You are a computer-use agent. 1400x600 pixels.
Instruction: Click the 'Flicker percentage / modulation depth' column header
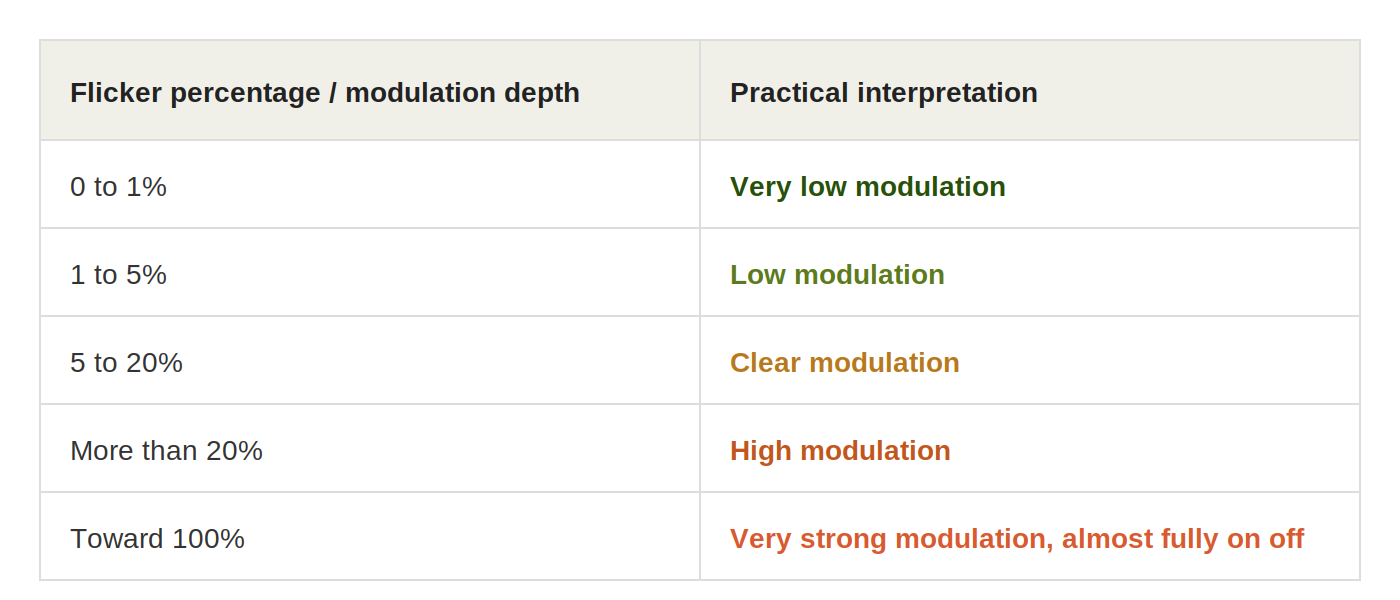370,90
